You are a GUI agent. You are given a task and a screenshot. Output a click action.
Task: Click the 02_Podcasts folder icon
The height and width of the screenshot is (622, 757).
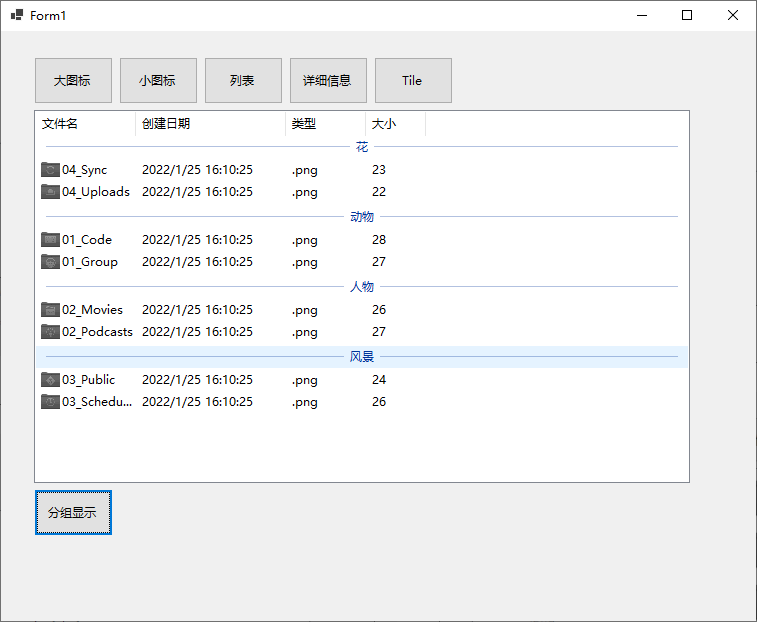point(50,332)
